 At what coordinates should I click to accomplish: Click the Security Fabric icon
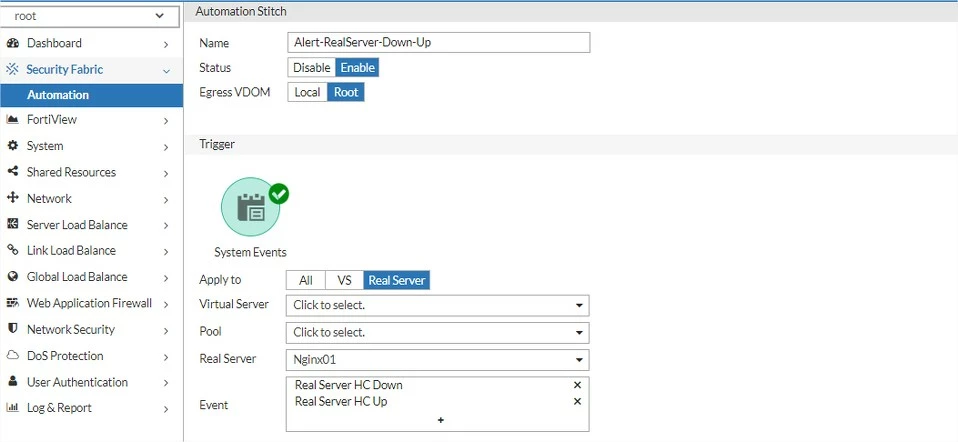coord(12,70)
